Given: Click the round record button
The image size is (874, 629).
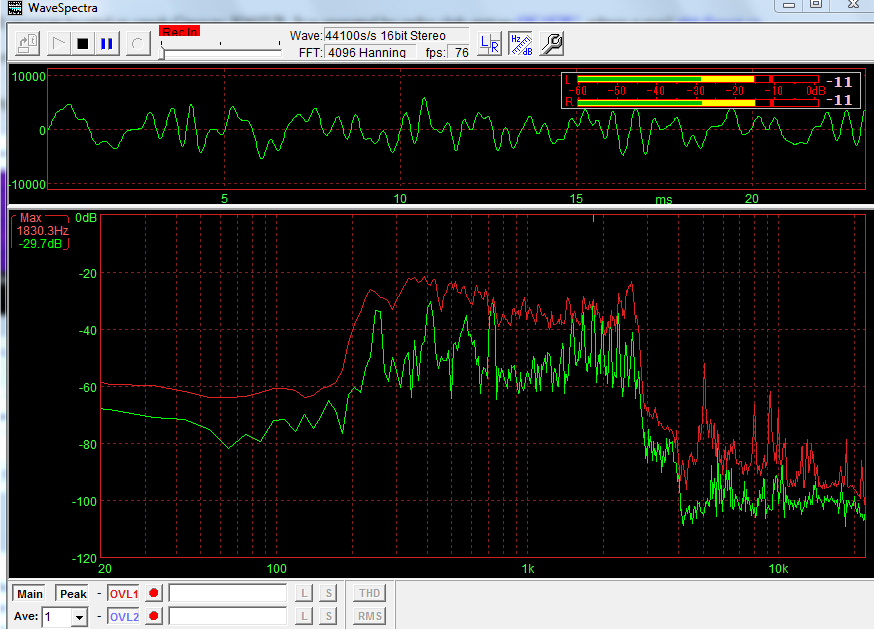Looking at the screenshot, I should point(137,44).
